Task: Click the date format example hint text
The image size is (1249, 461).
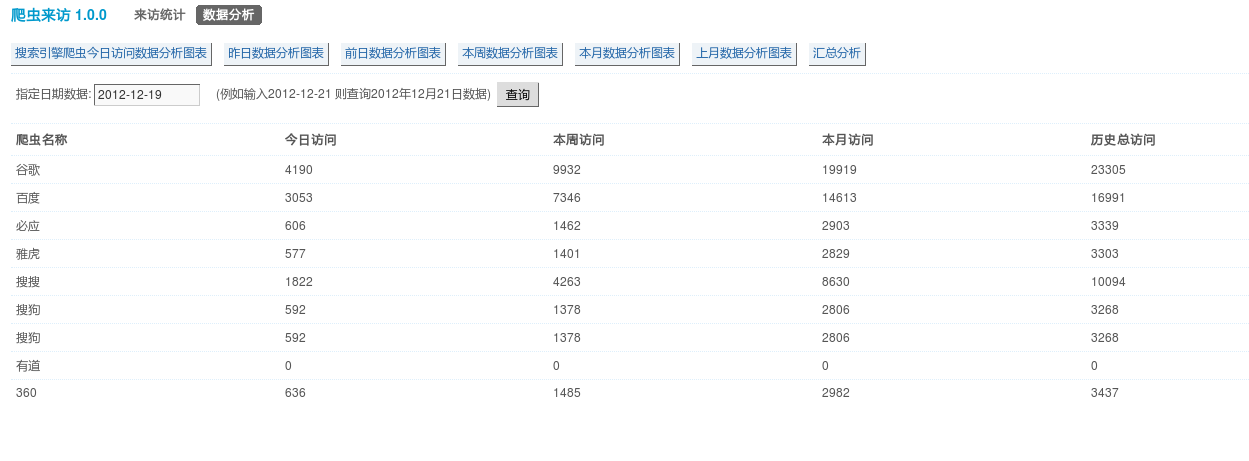Action: pos(353,95)
